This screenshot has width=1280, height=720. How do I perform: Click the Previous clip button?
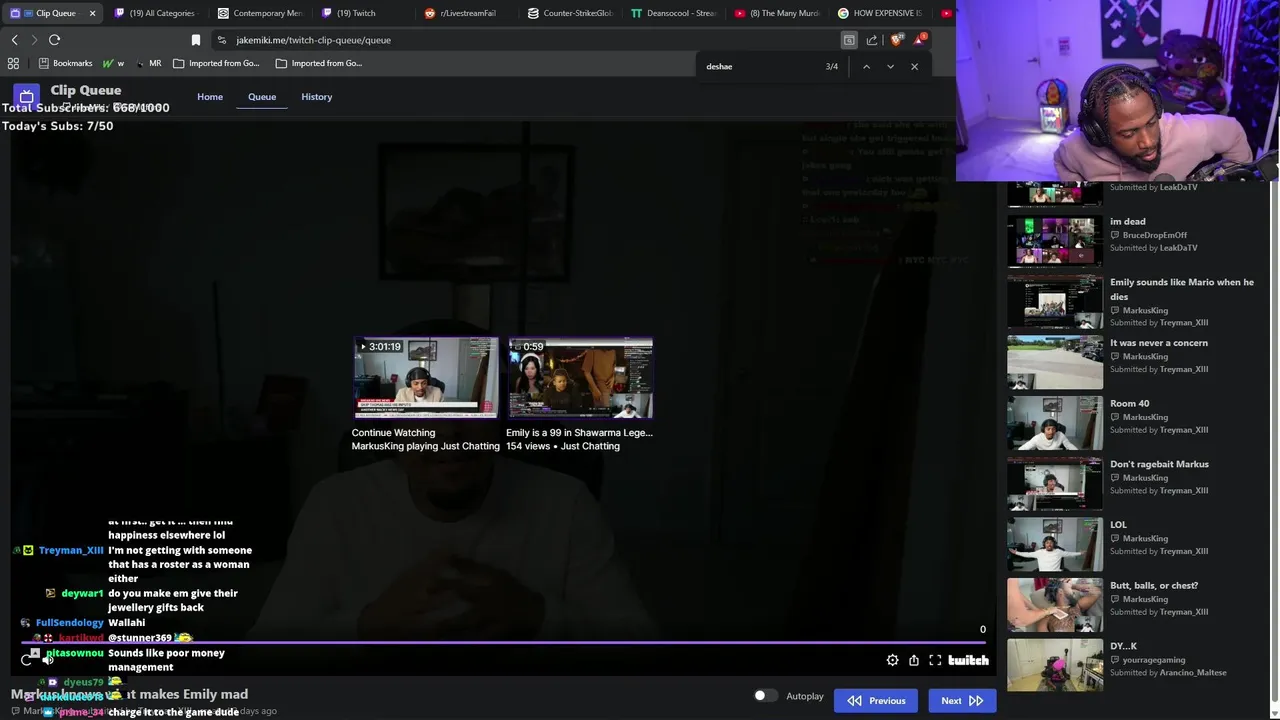click(x=875, y=701)
